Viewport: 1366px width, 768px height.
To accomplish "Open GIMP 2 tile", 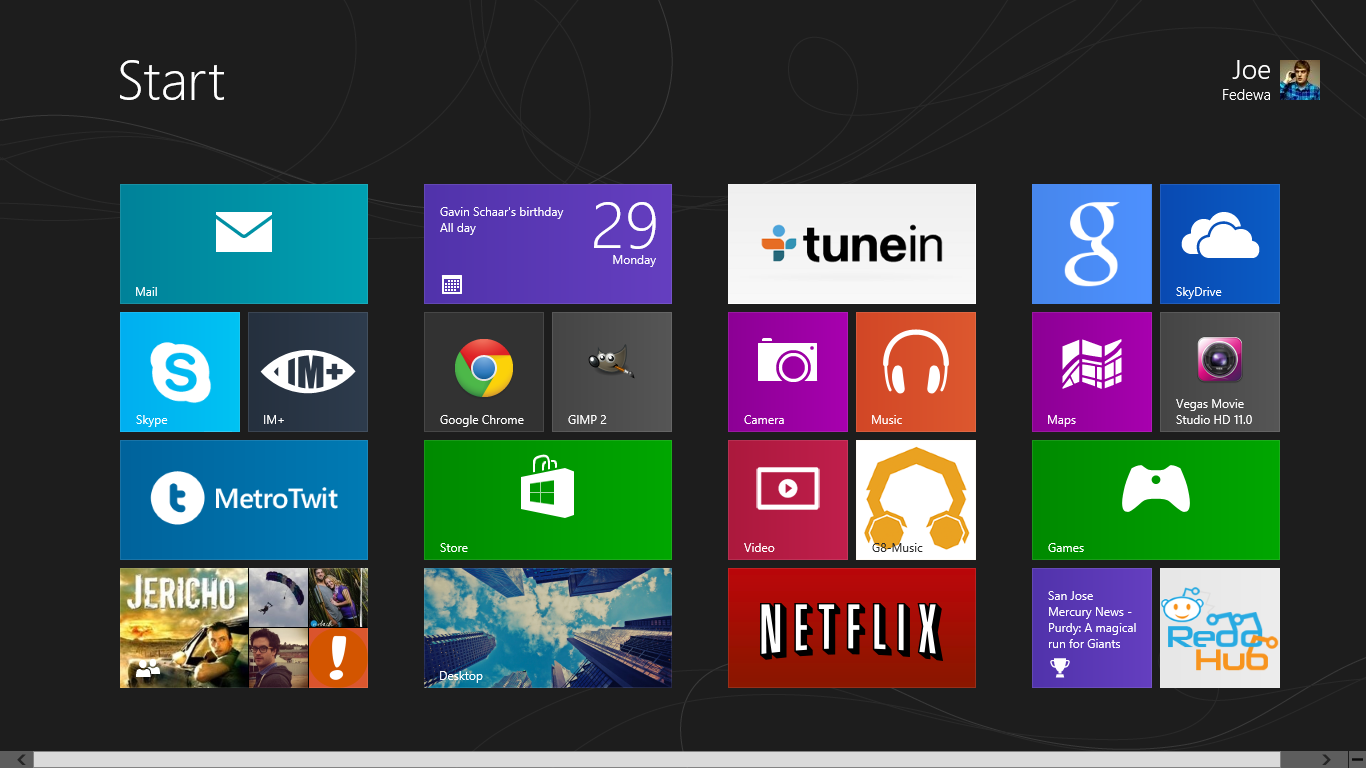I will [x=612, y=371].
